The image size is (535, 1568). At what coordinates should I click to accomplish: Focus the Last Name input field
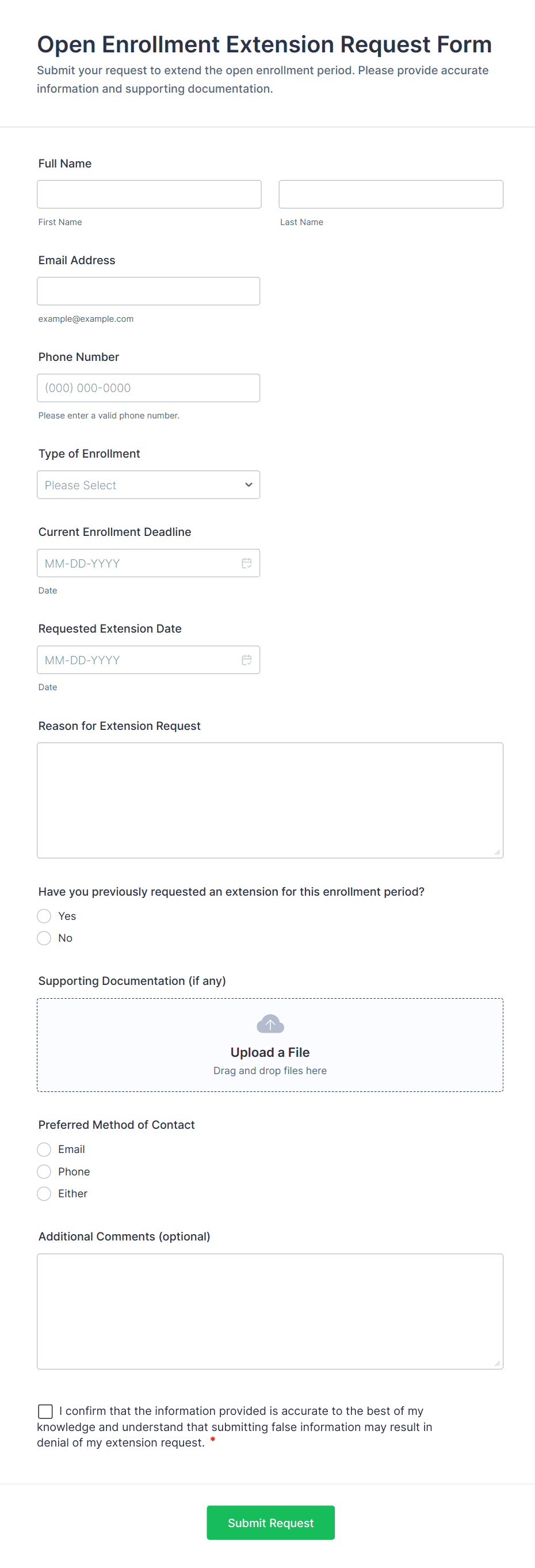[x=391, y=194]
